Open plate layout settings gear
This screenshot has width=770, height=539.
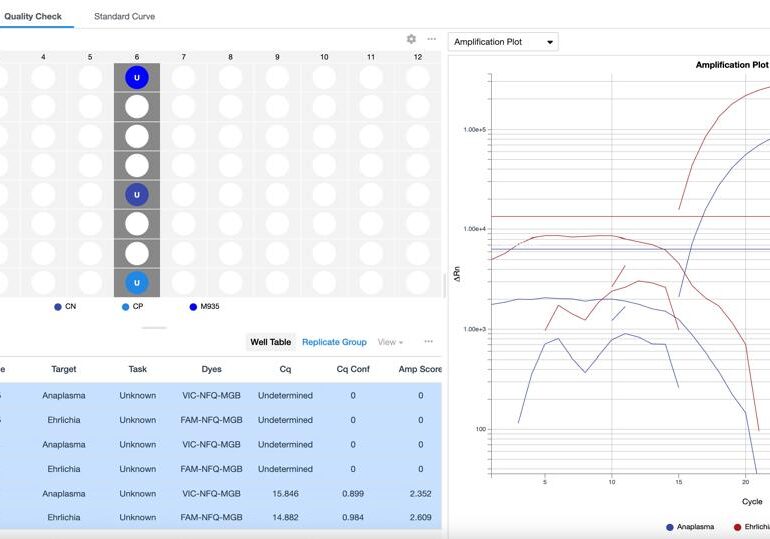[x=411, y=39]
